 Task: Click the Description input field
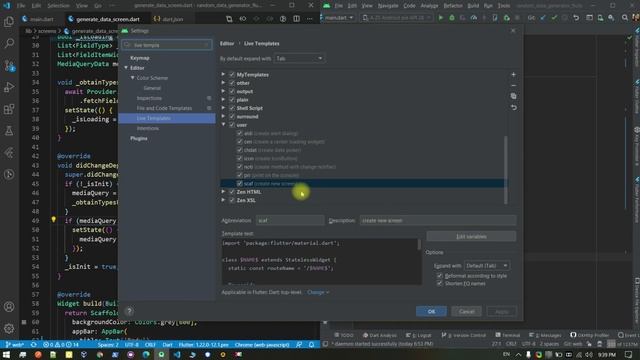click(x=438, y=220)
